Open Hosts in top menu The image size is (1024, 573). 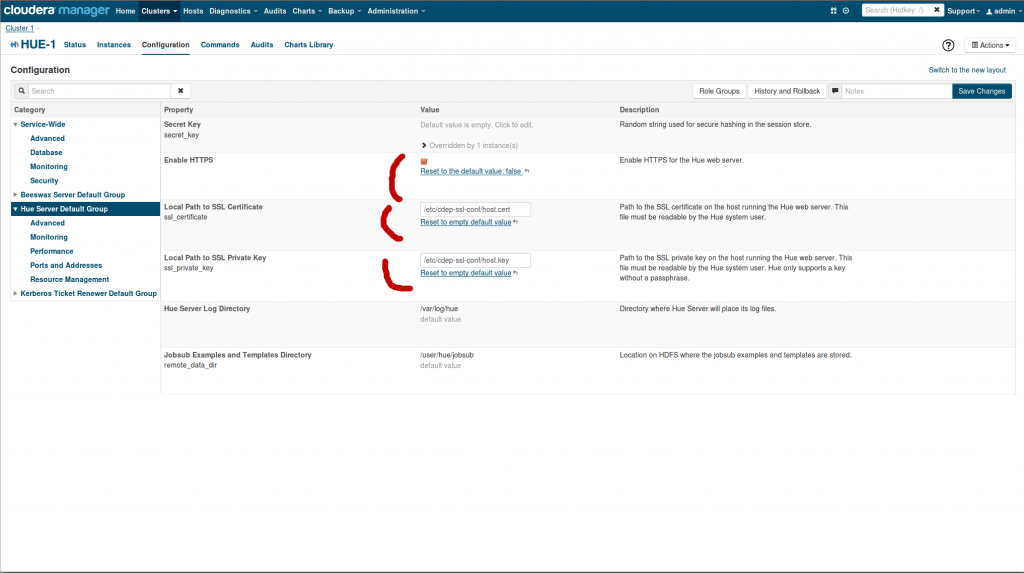(193, 11)
